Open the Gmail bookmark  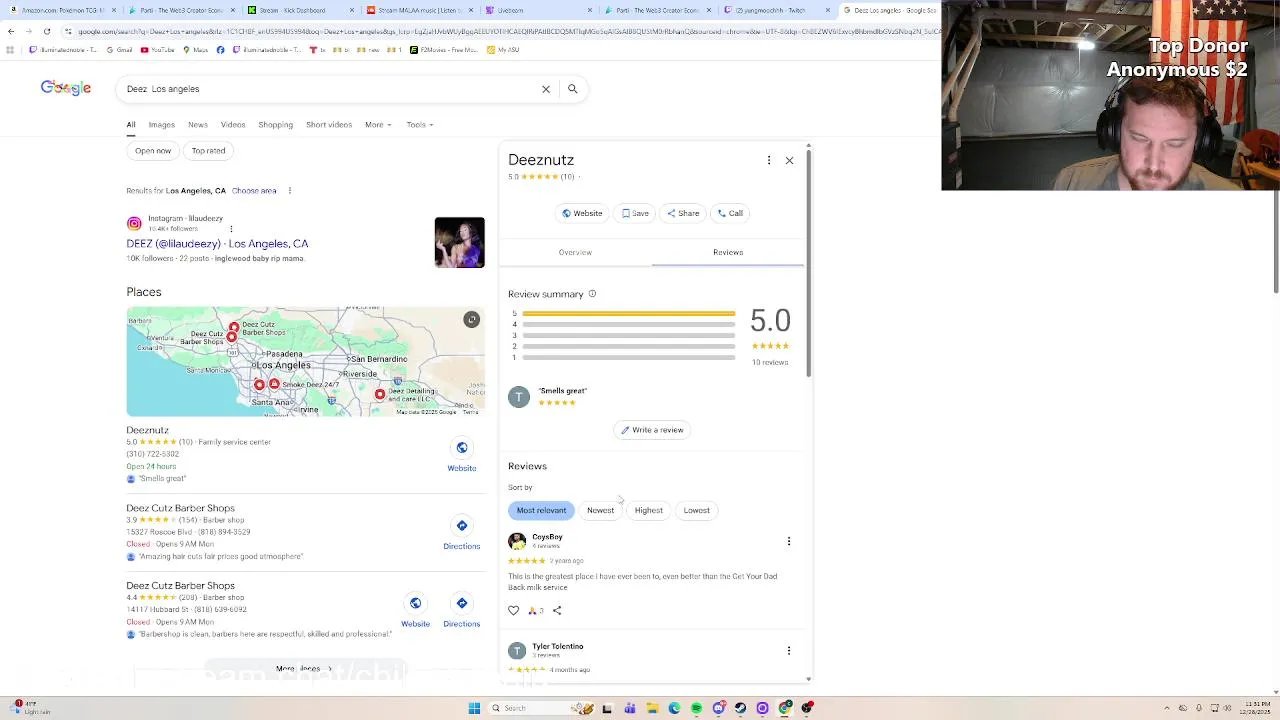[121, 49]
